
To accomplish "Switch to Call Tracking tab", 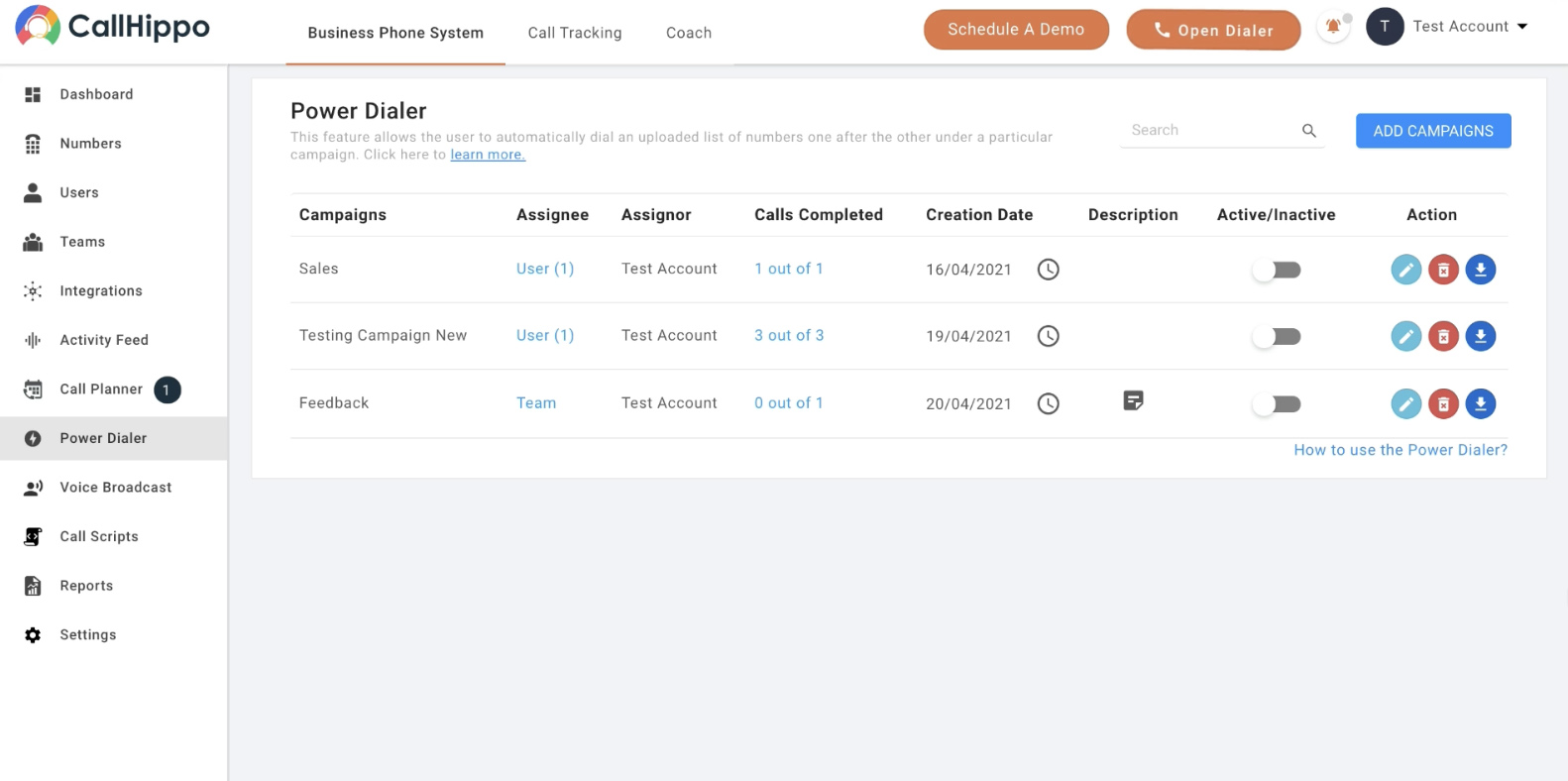I will coord(575,33).
